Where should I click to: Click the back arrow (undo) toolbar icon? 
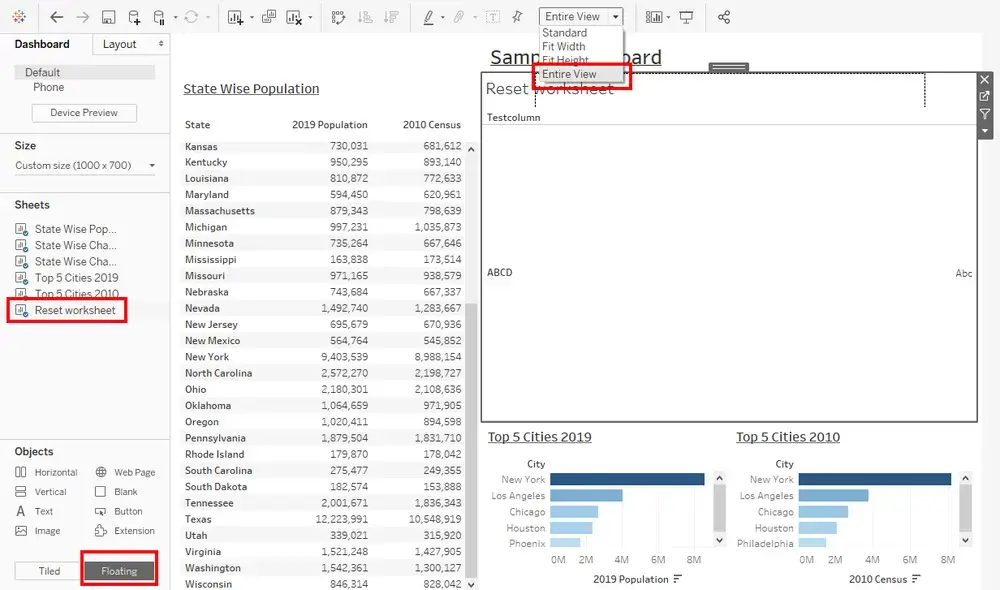tap(57, 17)
